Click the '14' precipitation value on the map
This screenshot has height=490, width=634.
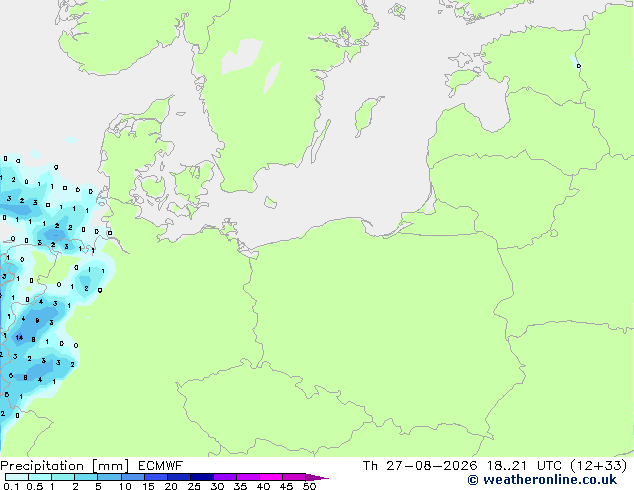[x=19, y=337]
